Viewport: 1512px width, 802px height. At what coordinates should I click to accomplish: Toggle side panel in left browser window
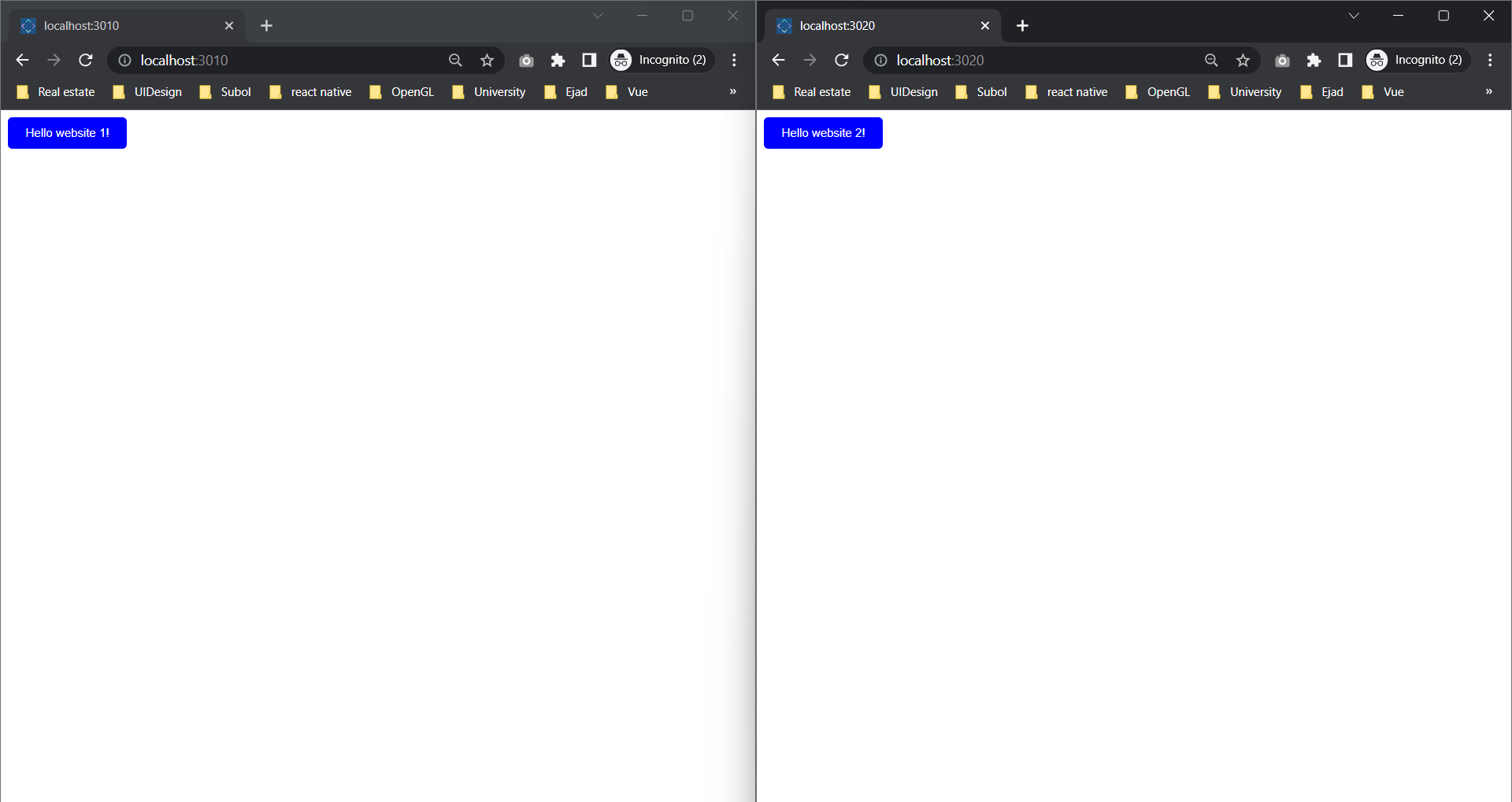(589, 60)
